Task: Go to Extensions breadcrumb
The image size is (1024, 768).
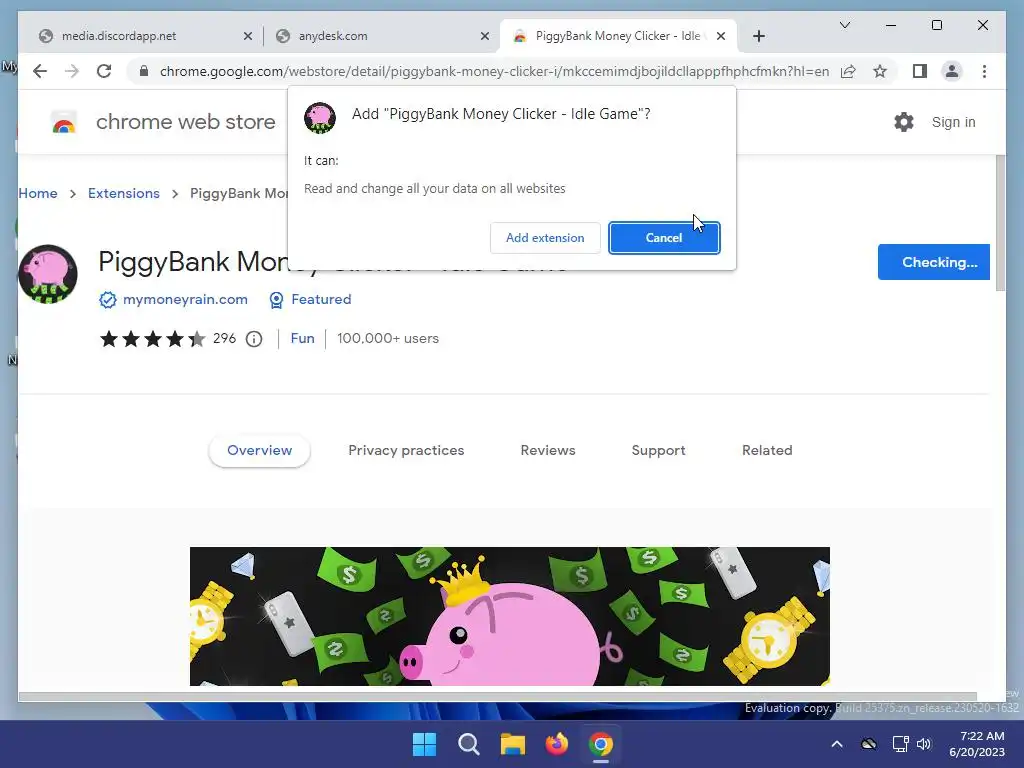Action: (123, 193)
